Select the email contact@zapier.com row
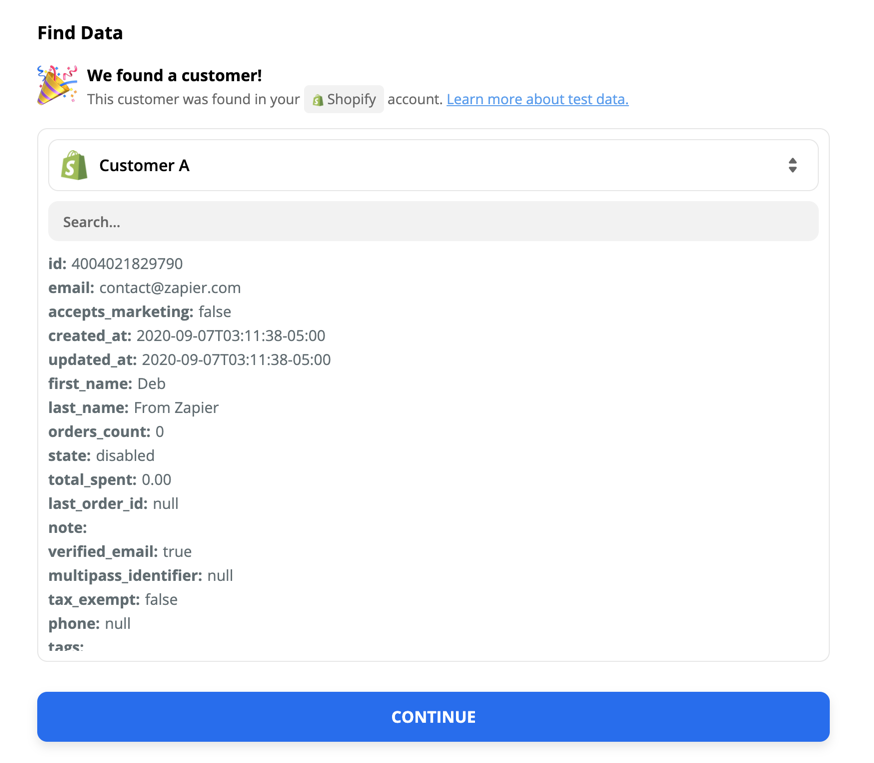Screen dimensions: 874x763 (x=144, y=288)
